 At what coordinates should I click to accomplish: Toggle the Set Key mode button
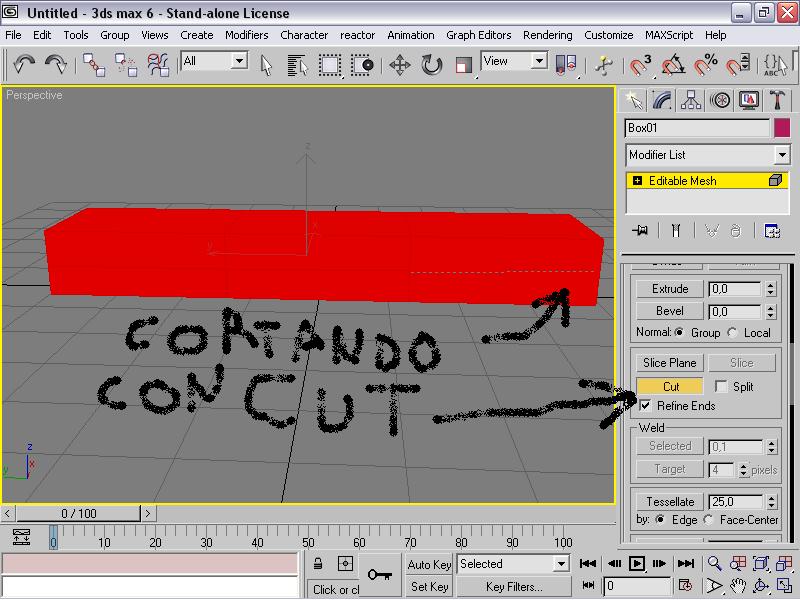[x=430, y=587]
